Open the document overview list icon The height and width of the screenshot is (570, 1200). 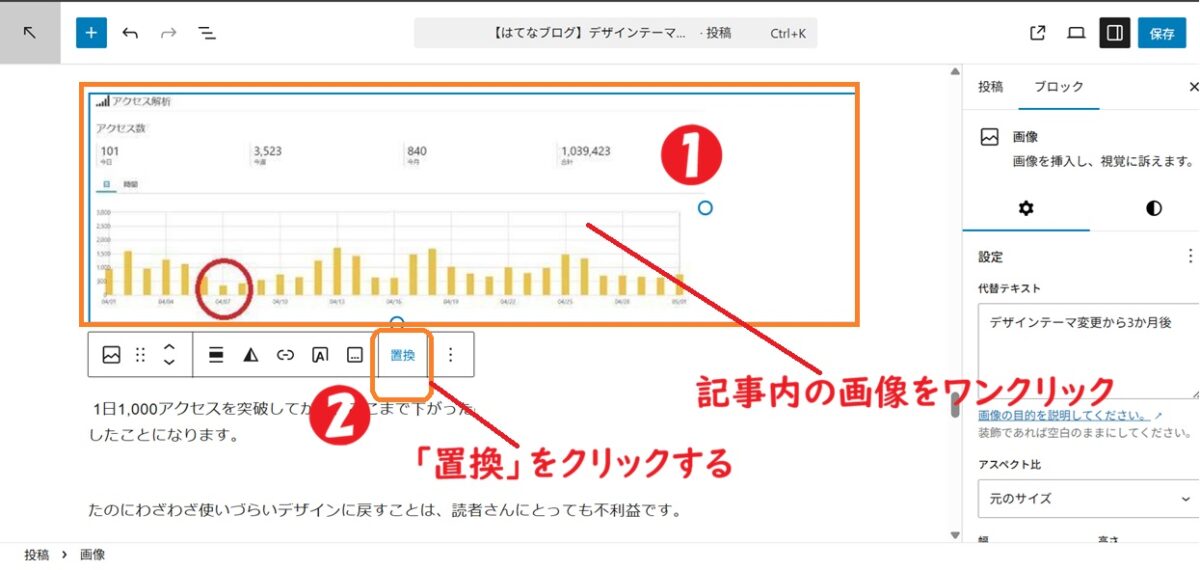click(x=207, y=33)
